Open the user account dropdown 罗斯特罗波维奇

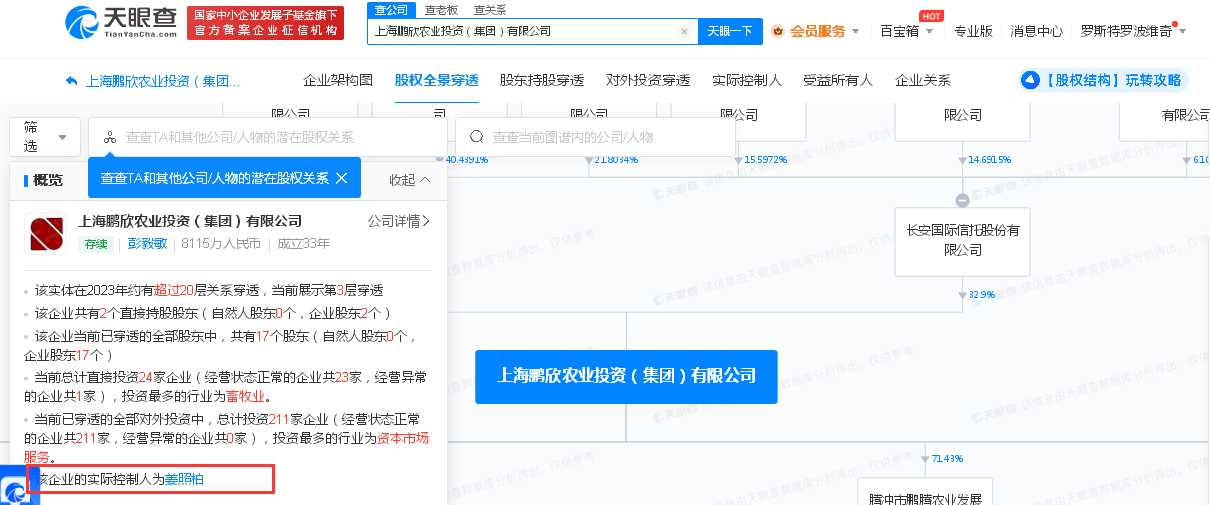[1134, 31]
